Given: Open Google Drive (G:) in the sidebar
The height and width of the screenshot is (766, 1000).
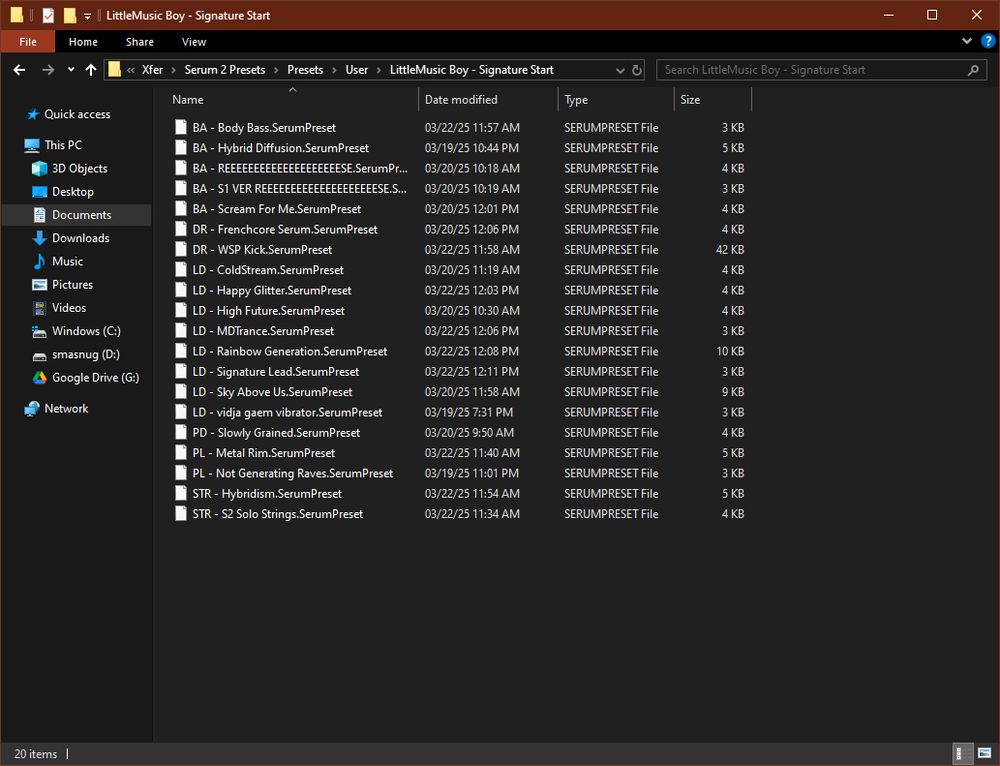Looking at the screenshot, I should pos(95,378).
